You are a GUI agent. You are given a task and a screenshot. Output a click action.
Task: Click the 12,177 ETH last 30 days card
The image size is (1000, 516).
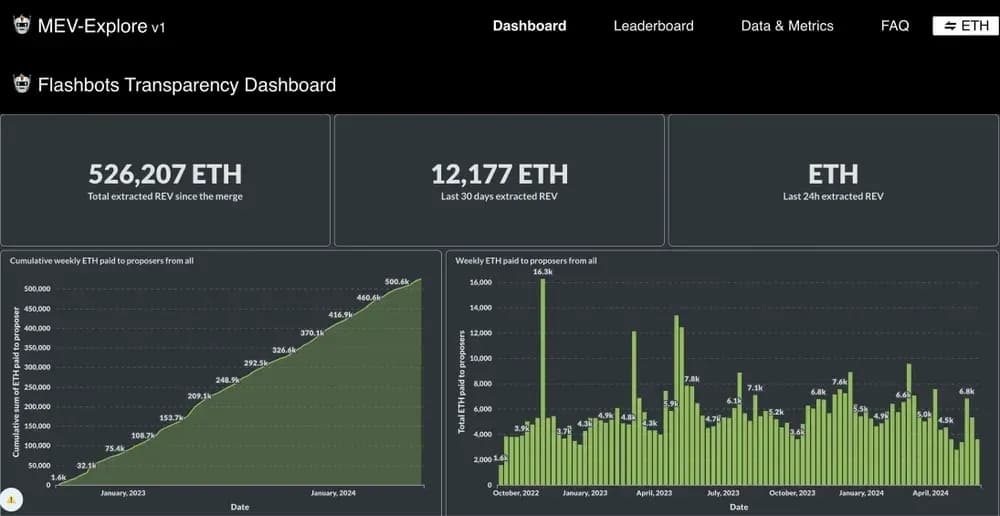(499, 180)
